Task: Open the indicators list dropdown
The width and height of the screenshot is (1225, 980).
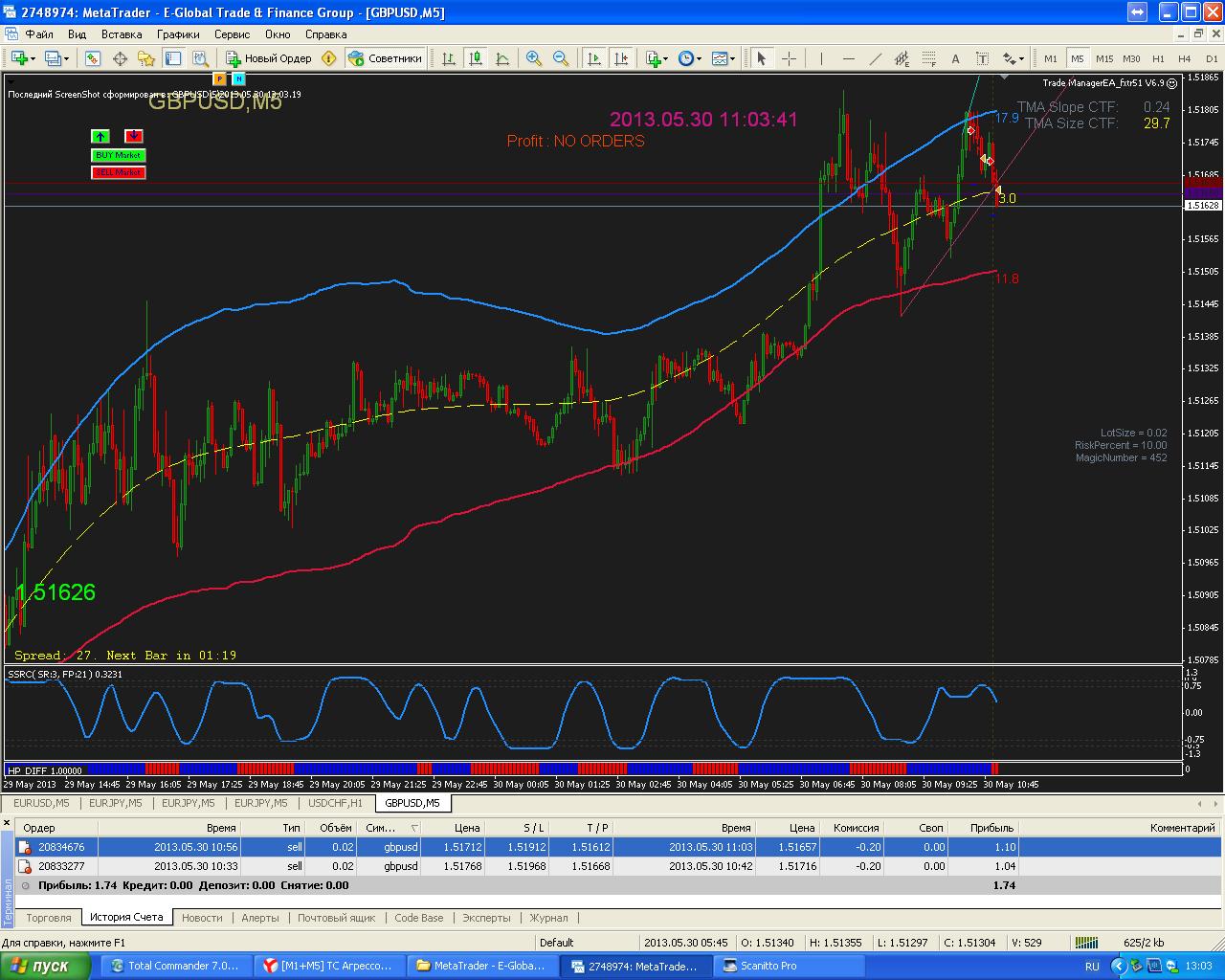Action: [x=657, y=58]
